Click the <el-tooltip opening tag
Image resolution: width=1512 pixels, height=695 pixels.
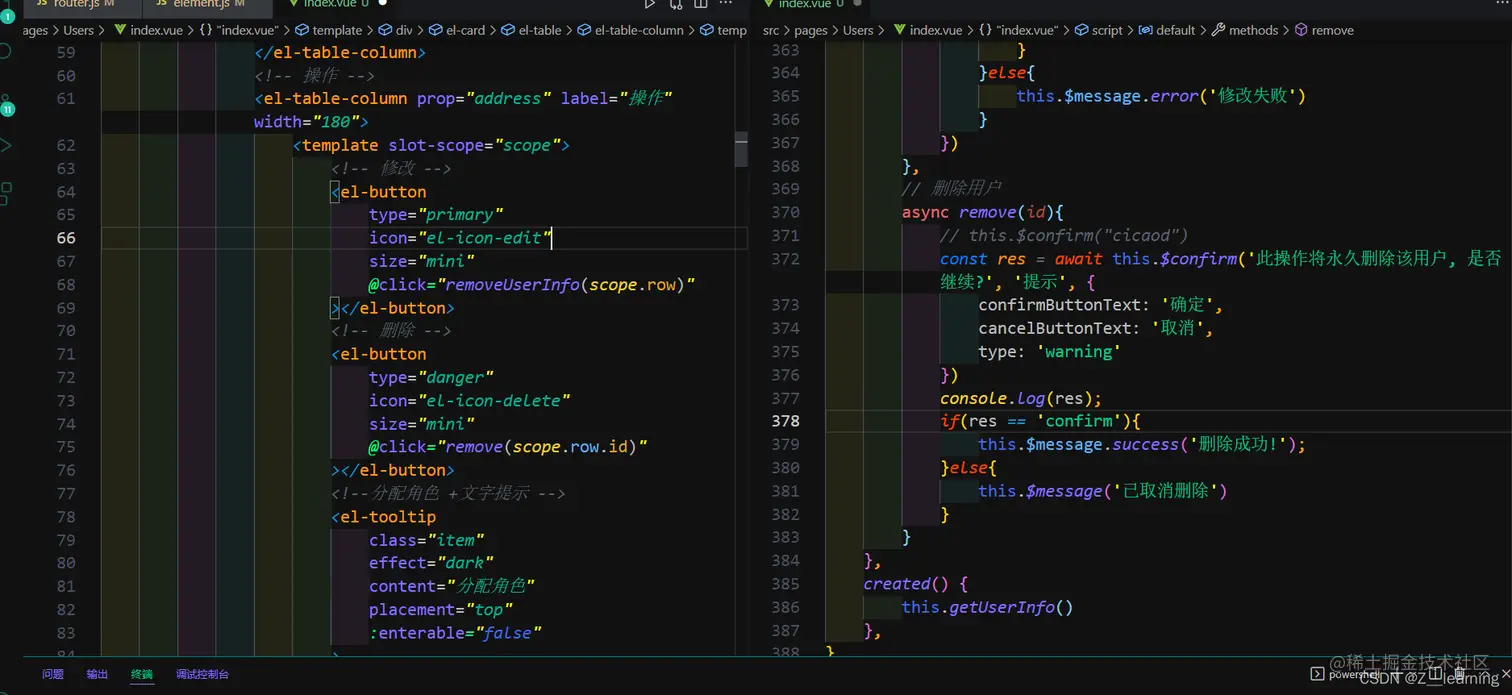coord(384,517)
